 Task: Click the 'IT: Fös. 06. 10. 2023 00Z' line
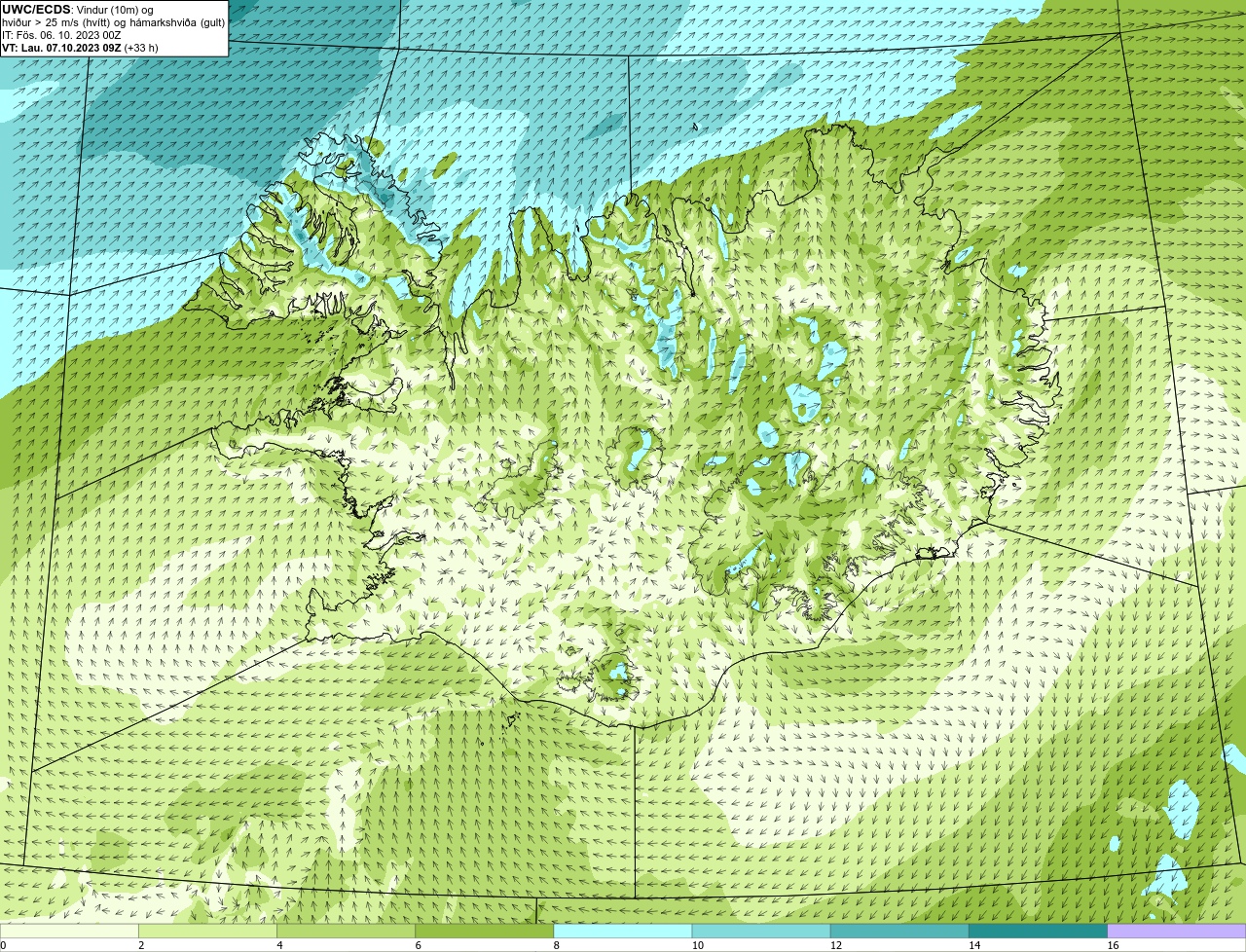[x=61, y=35]
